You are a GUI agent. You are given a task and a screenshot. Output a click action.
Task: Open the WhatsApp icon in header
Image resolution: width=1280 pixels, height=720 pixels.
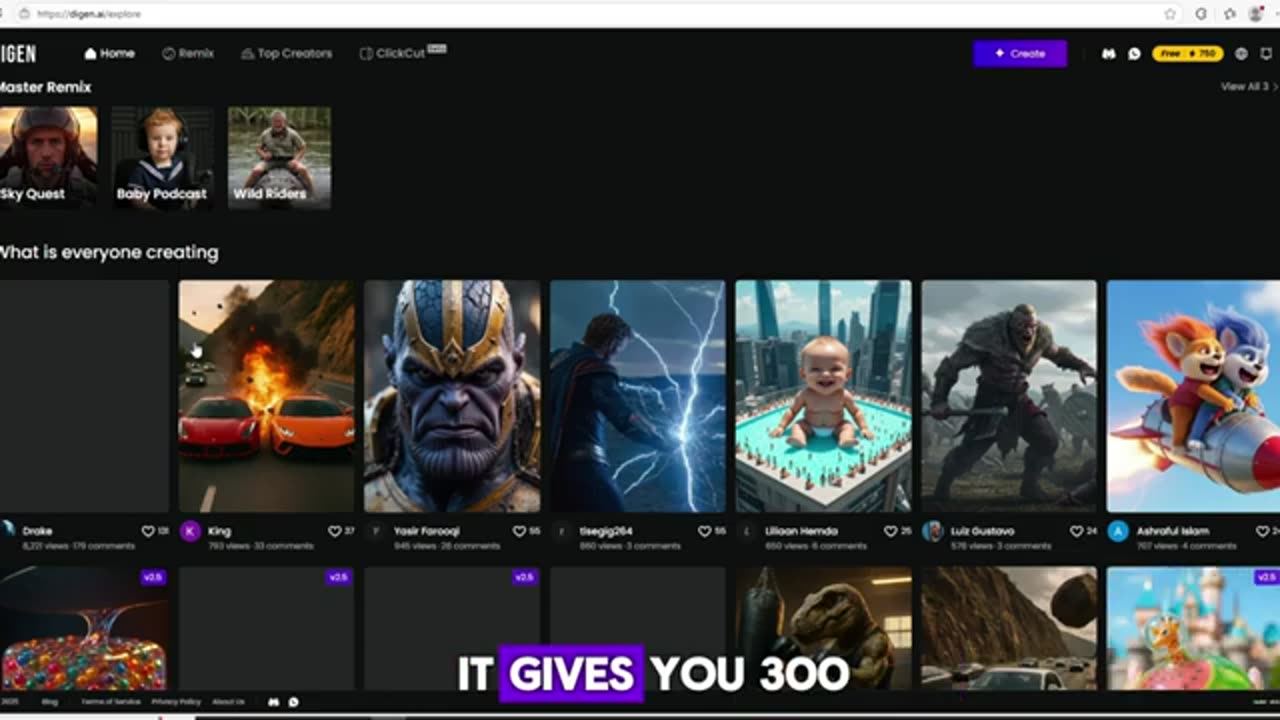(1134, 54)
